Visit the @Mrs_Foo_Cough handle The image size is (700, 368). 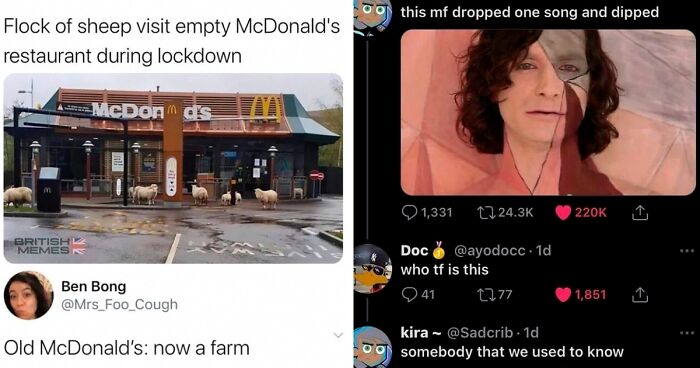pos(119,305)
